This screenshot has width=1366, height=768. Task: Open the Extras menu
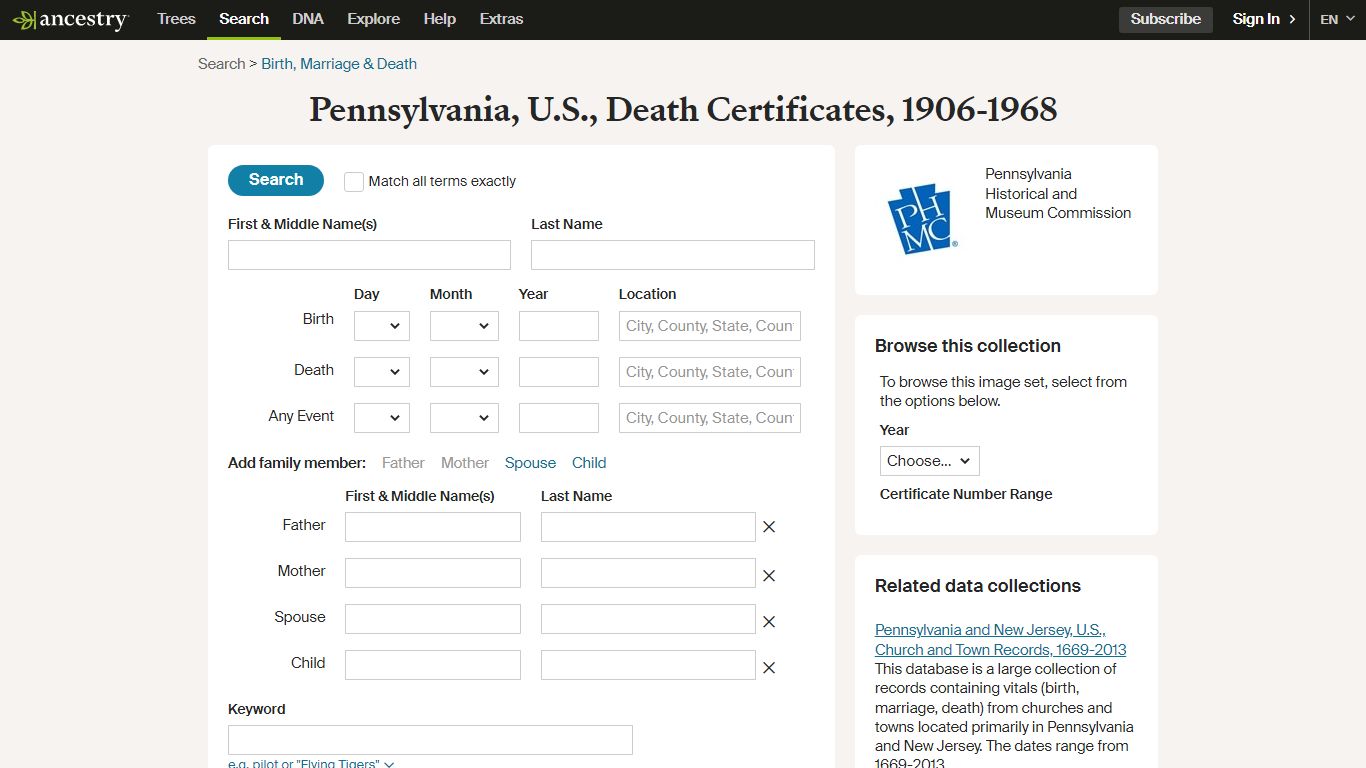click(x=501, y=19)
